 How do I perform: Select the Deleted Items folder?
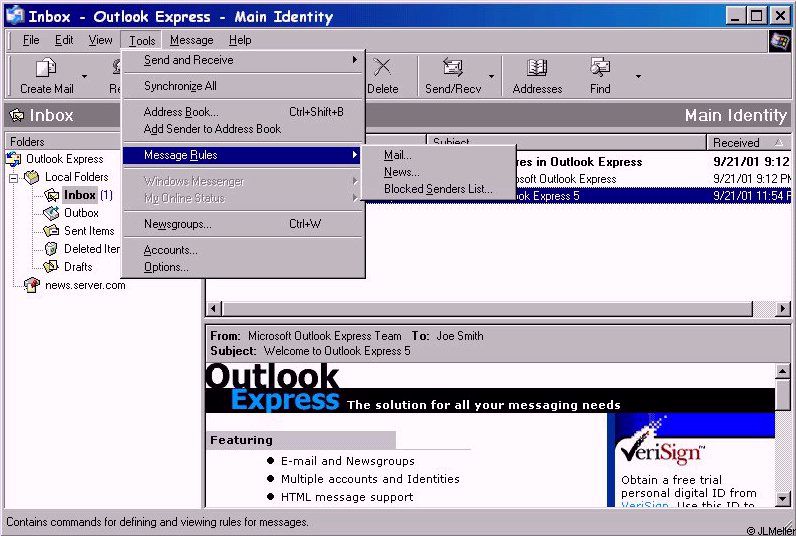[91, 249]
